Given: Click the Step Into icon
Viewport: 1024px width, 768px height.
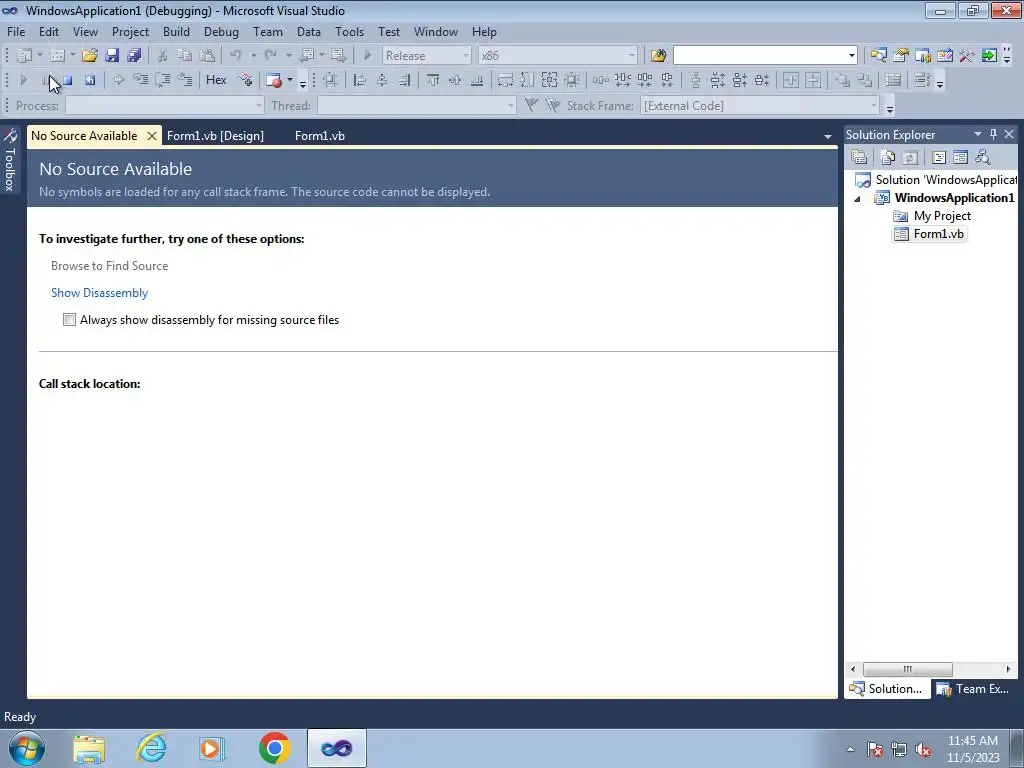Looking at the screenshot, I should click(140, 80).
